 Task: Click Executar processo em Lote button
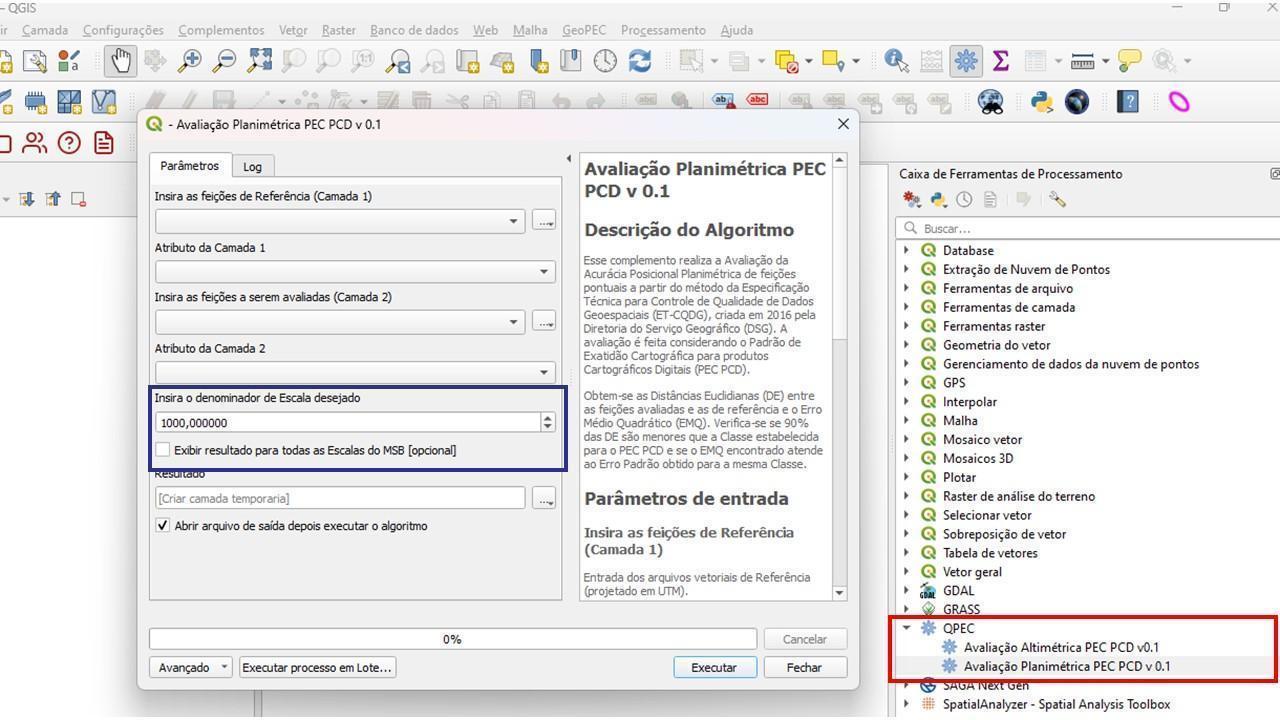pos(317,667)
